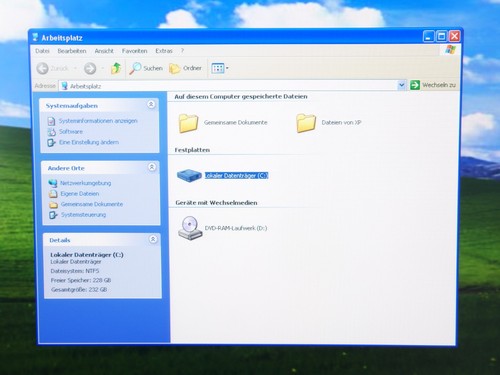Open Gemeinsame Dokumente in Andere Orte
Viewport: 500px width, 375px height.
coord(92,204)
